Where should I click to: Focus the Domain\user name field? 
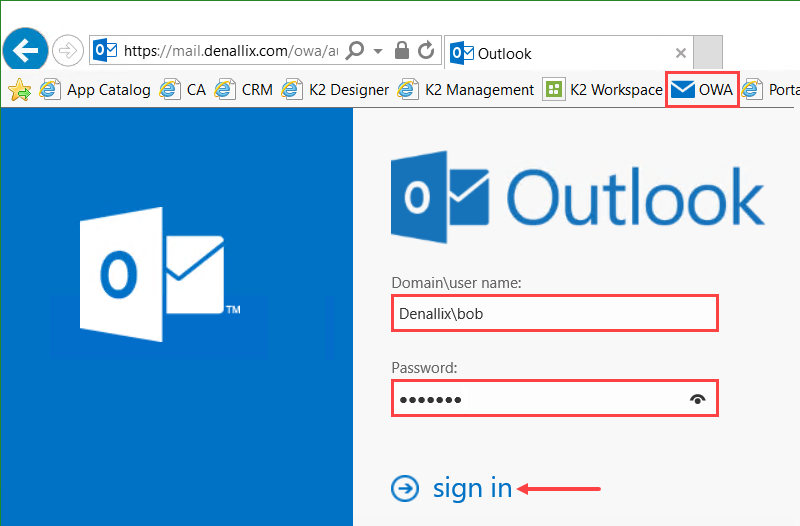[555, 313]
